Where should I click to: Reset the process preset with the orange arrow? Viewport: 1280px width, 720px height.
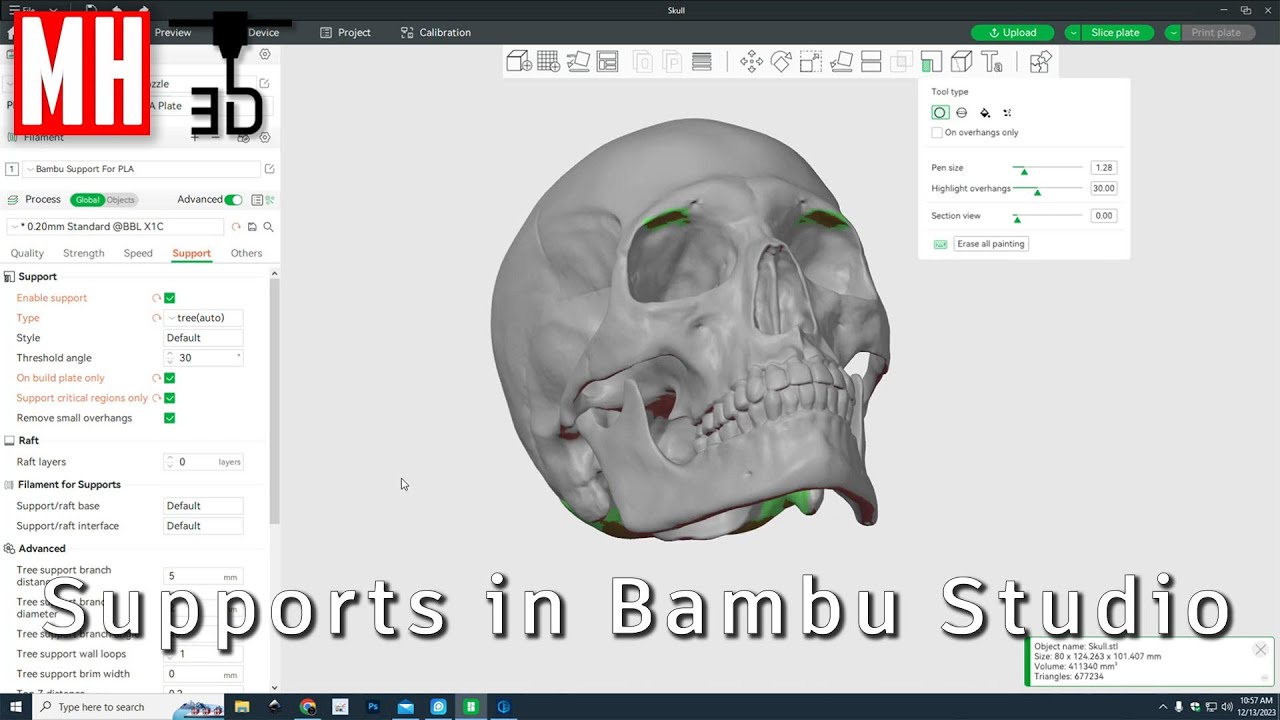point(236,227)
